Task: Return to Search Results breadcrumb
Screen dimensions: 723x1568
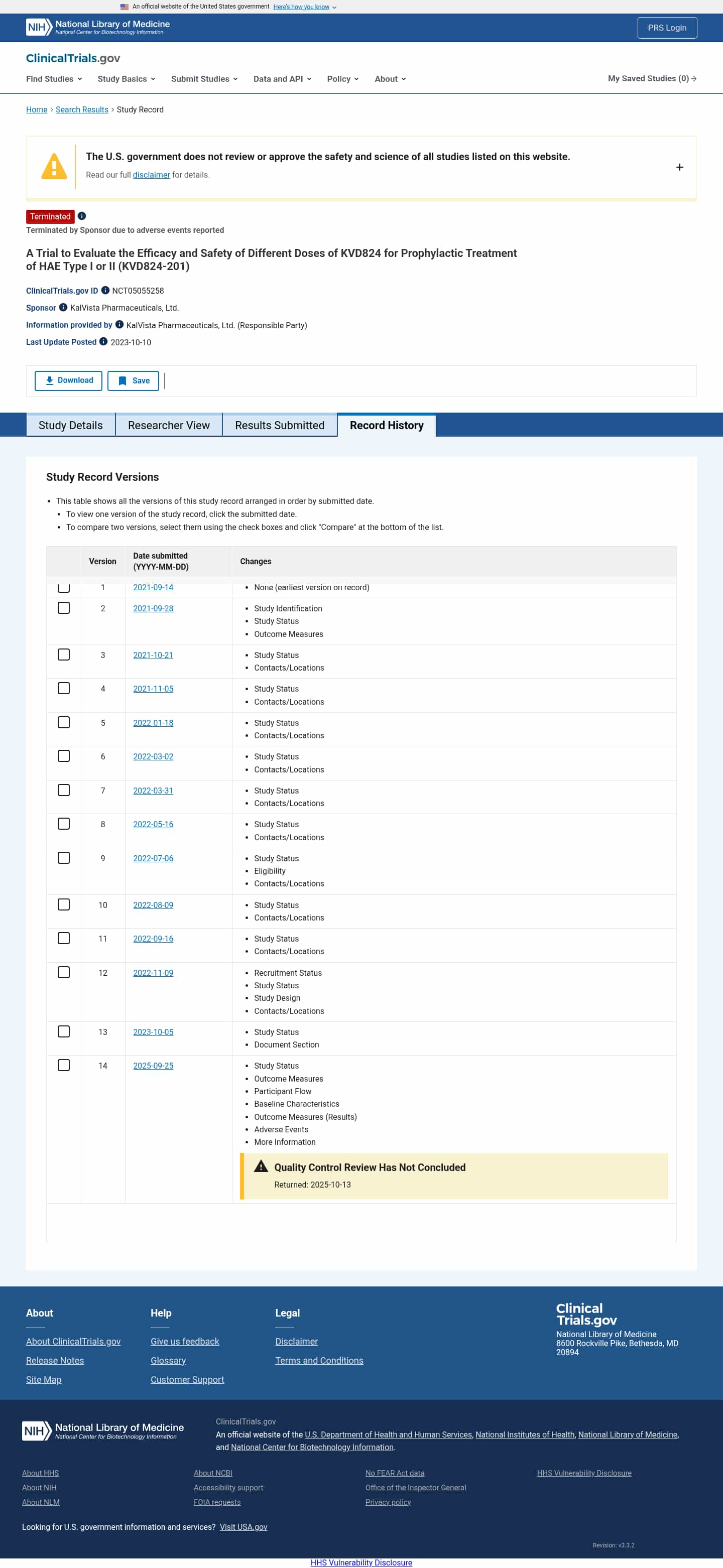Action: (x=82, y=109)
